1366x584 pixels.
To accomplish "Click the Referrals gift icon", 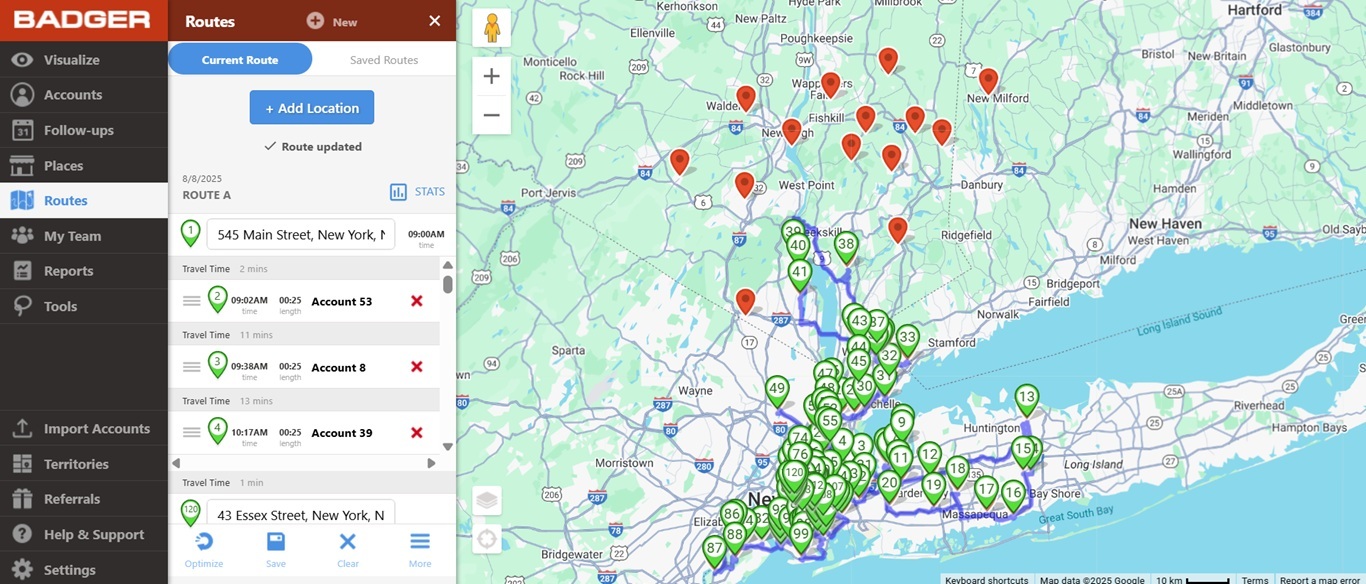I will pos(22,499).
